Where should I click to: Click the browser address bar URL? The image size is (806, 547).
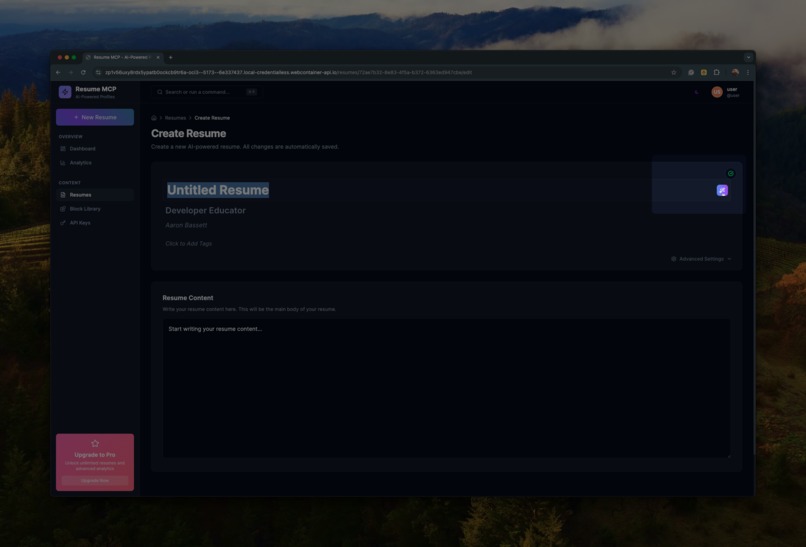point(288,72)
